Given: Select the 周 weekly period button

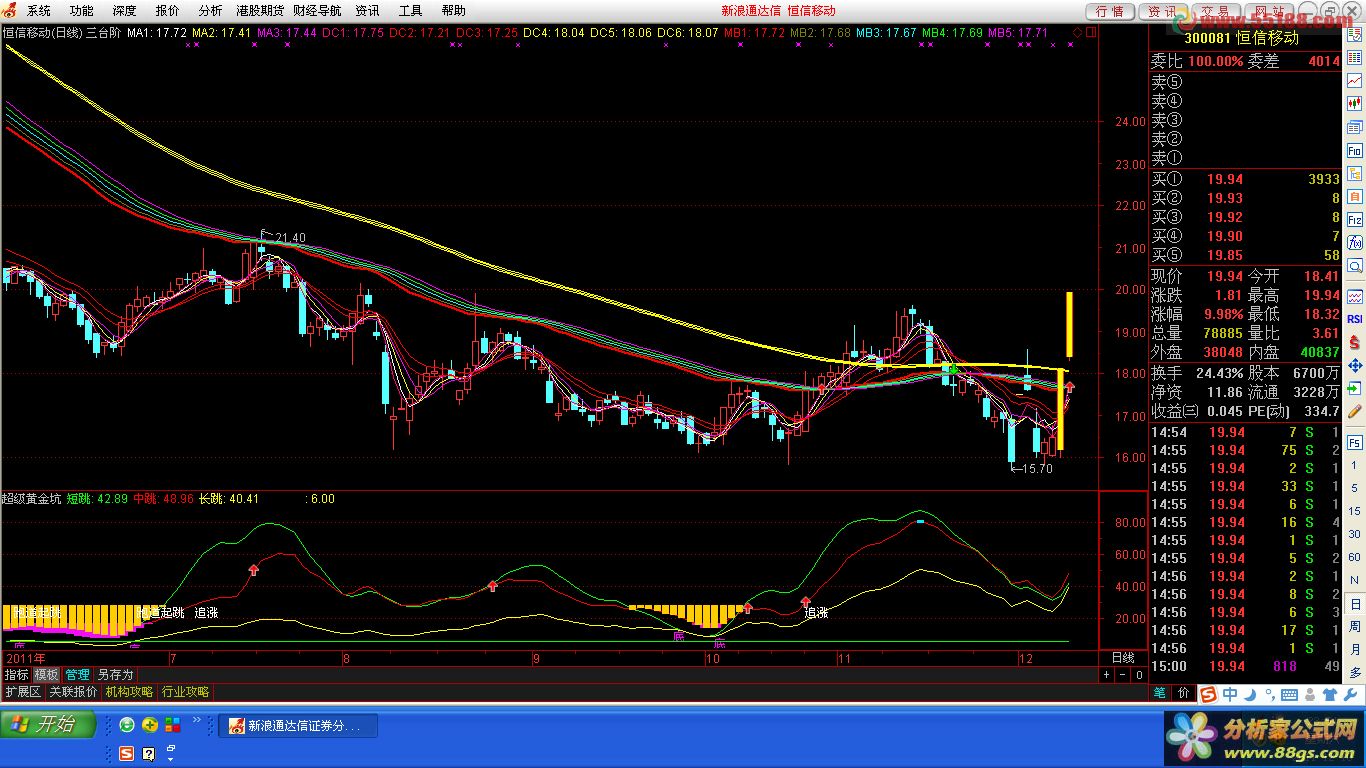Looking at the screenshot, I should pos(1354,627).
